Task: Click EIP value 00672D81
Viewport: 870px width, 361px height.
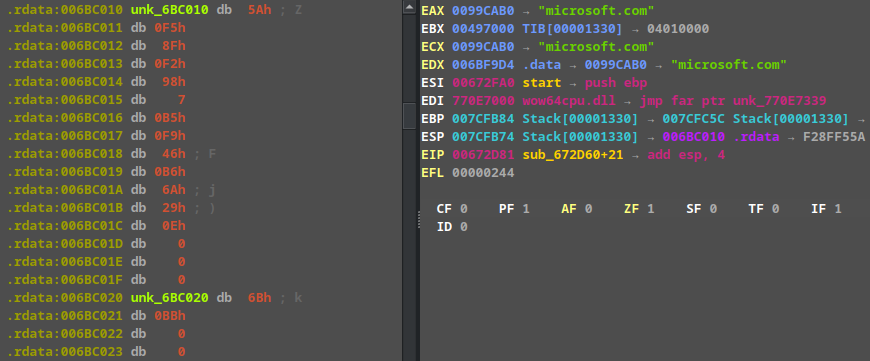Action: click(483, 155)
